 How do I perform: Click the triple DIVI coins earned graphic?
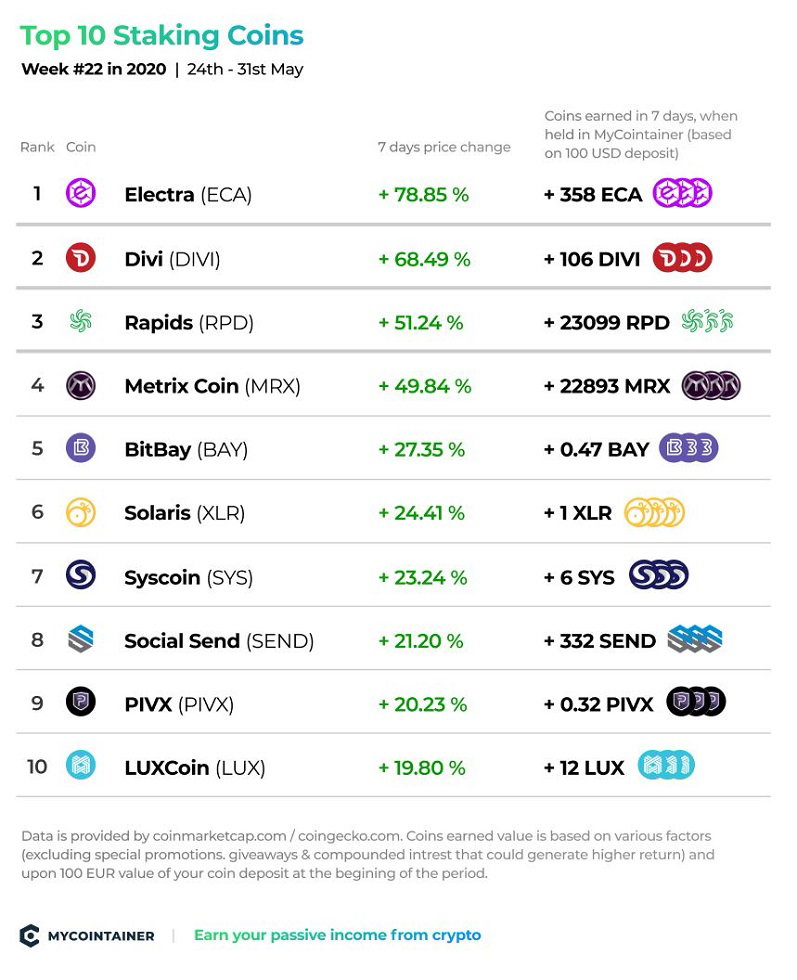click(x=682, y=258)
